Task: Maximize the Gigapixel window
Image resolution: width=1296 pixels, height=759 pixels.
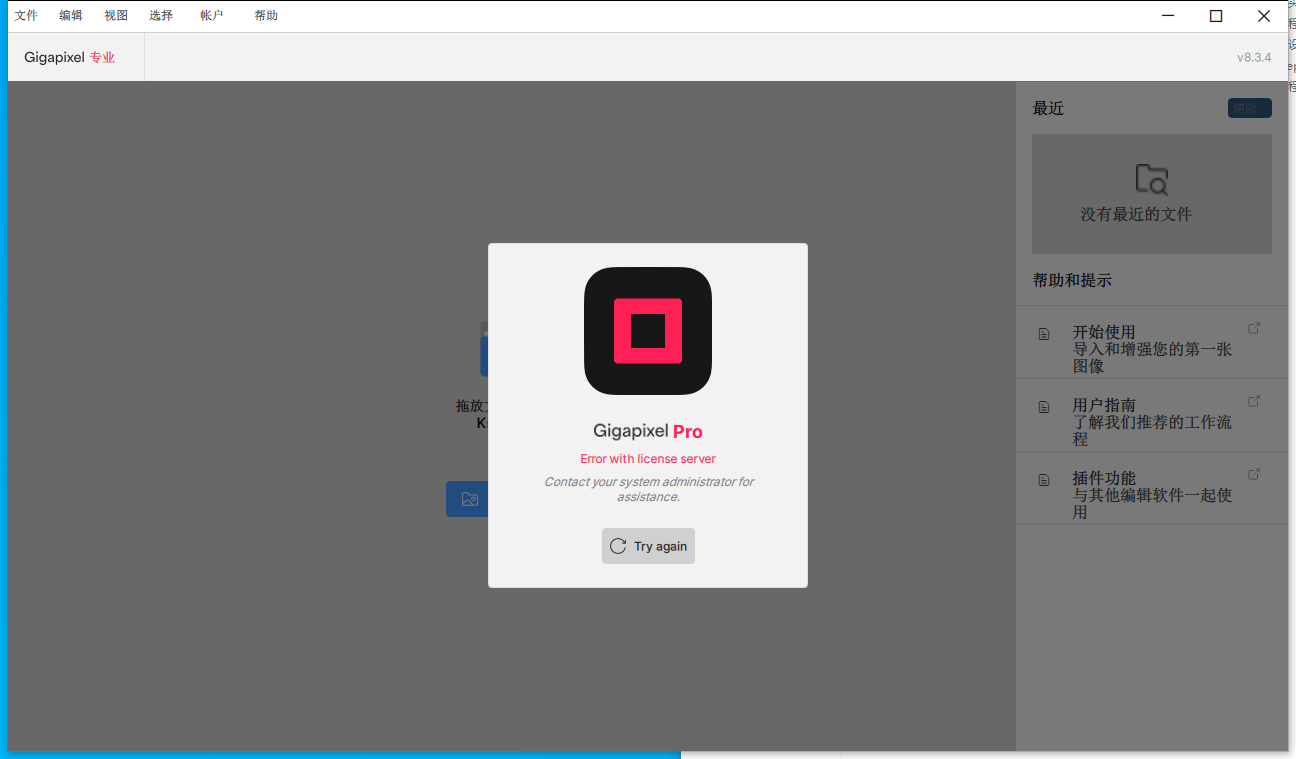Action: click(1216, 16)
